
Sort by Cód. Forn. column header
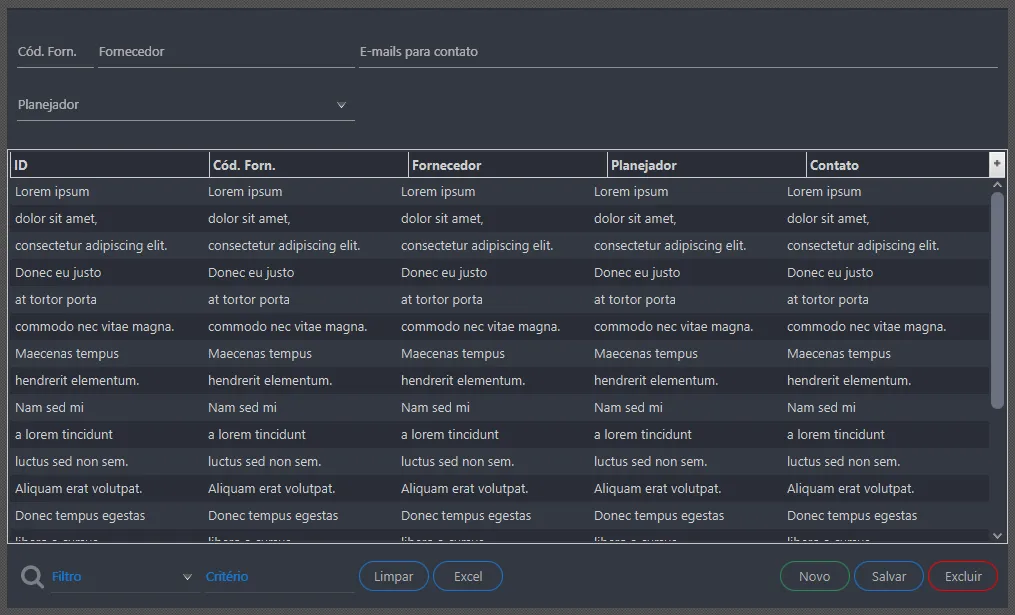[x=309, y=165]
